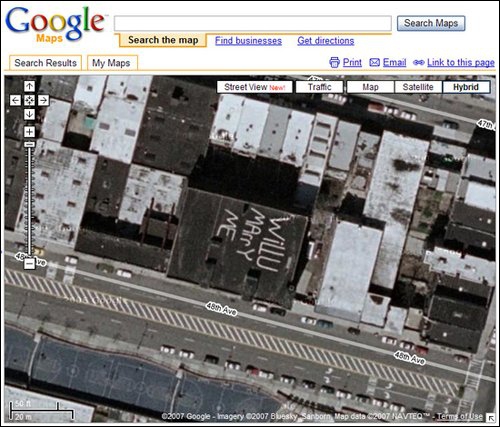Pan the map up with arrow
500x427 pixels.
pos(29,86)
